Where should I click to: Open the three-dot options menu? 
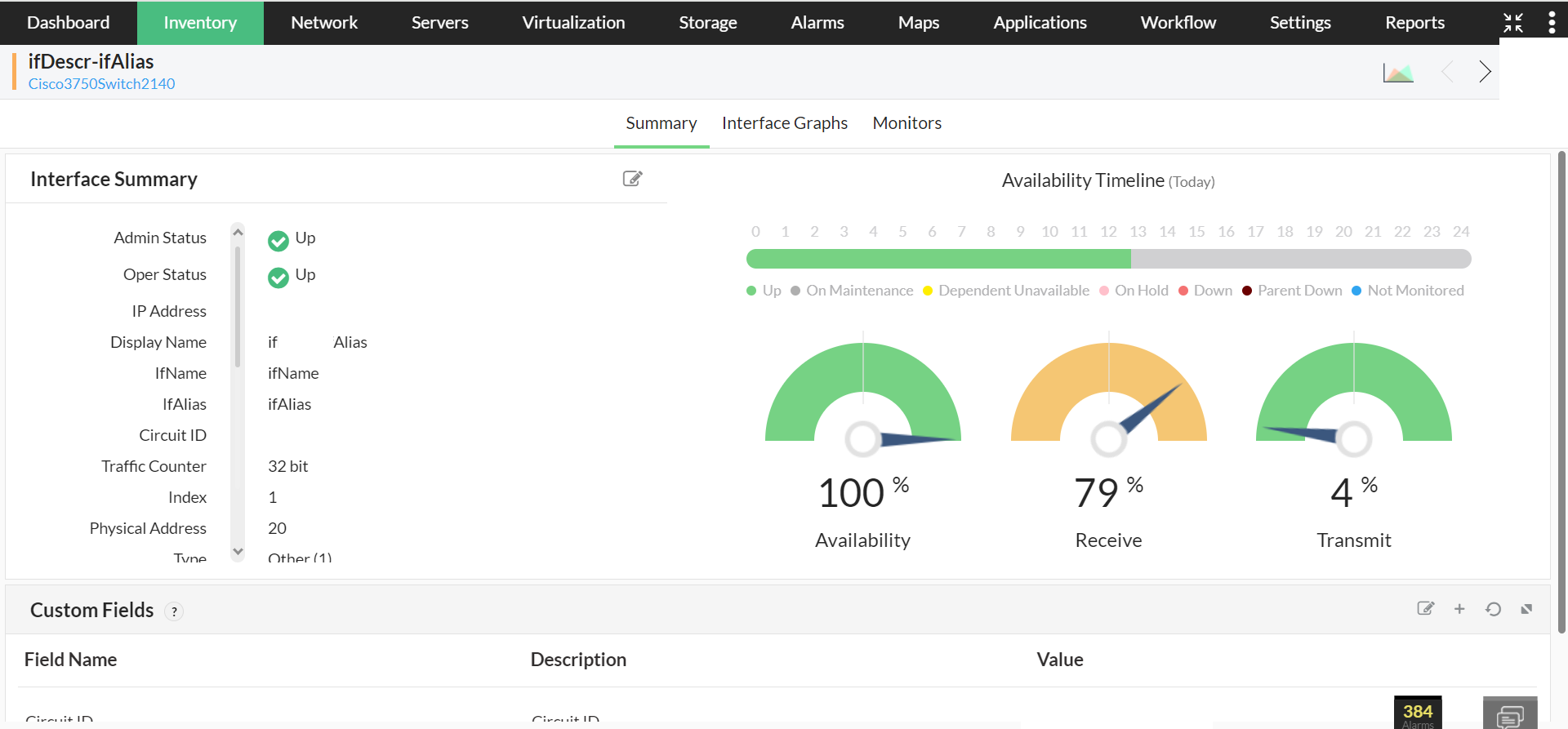coord(1552,23)
